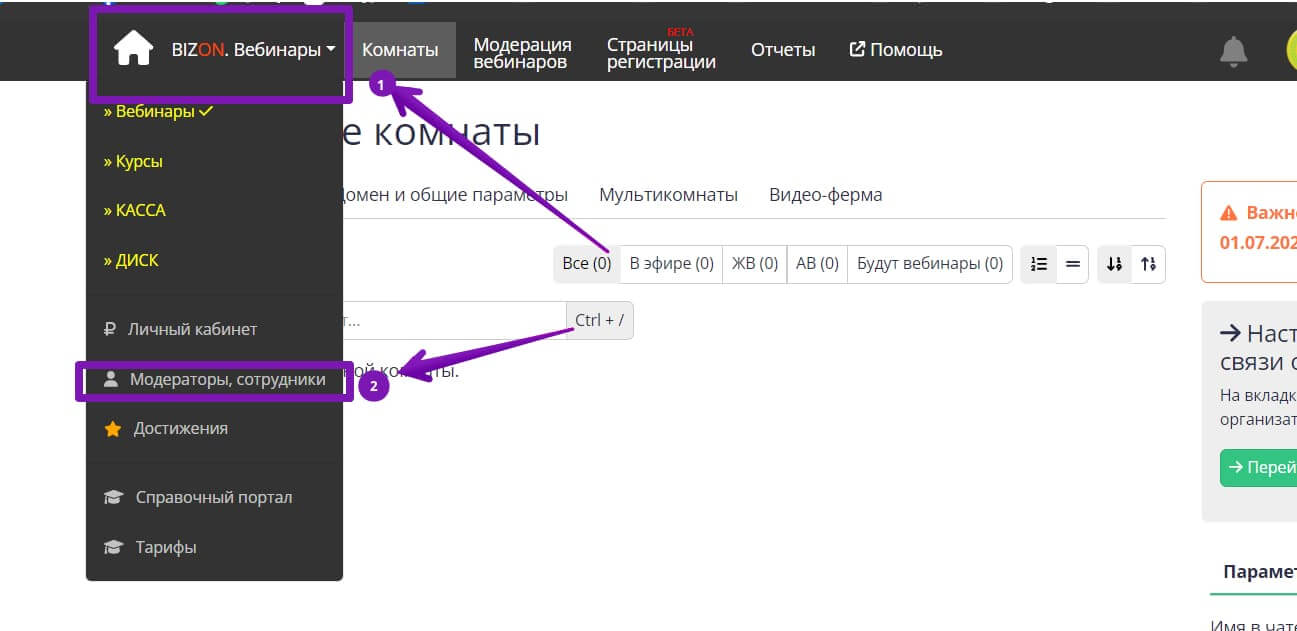Open the Комнаты menu item
The width and height of the screenshot is (1297, 631).
(400, 50)
